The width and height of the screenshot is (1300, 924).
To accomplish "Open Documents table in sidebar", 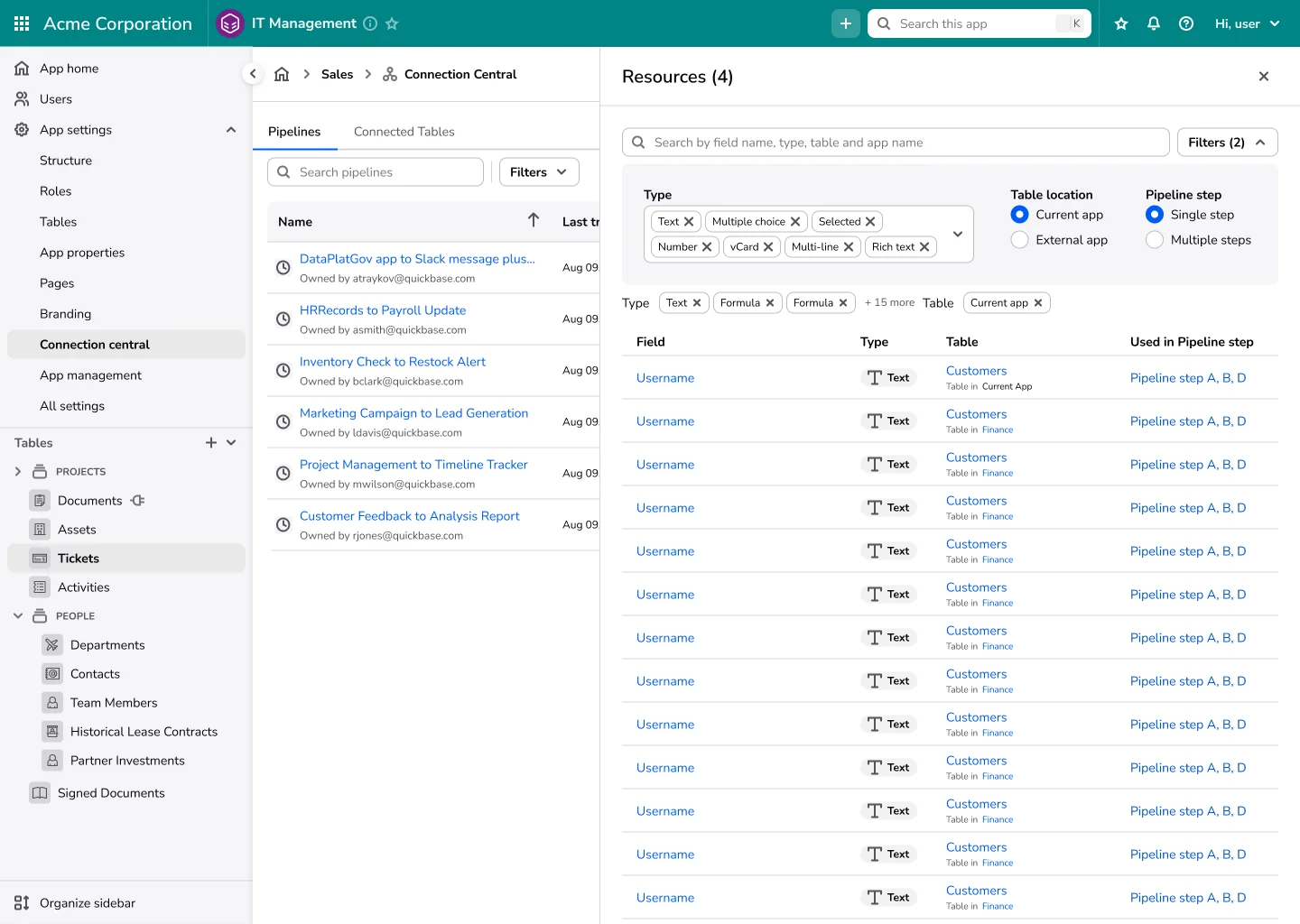I will click(89, 500).
